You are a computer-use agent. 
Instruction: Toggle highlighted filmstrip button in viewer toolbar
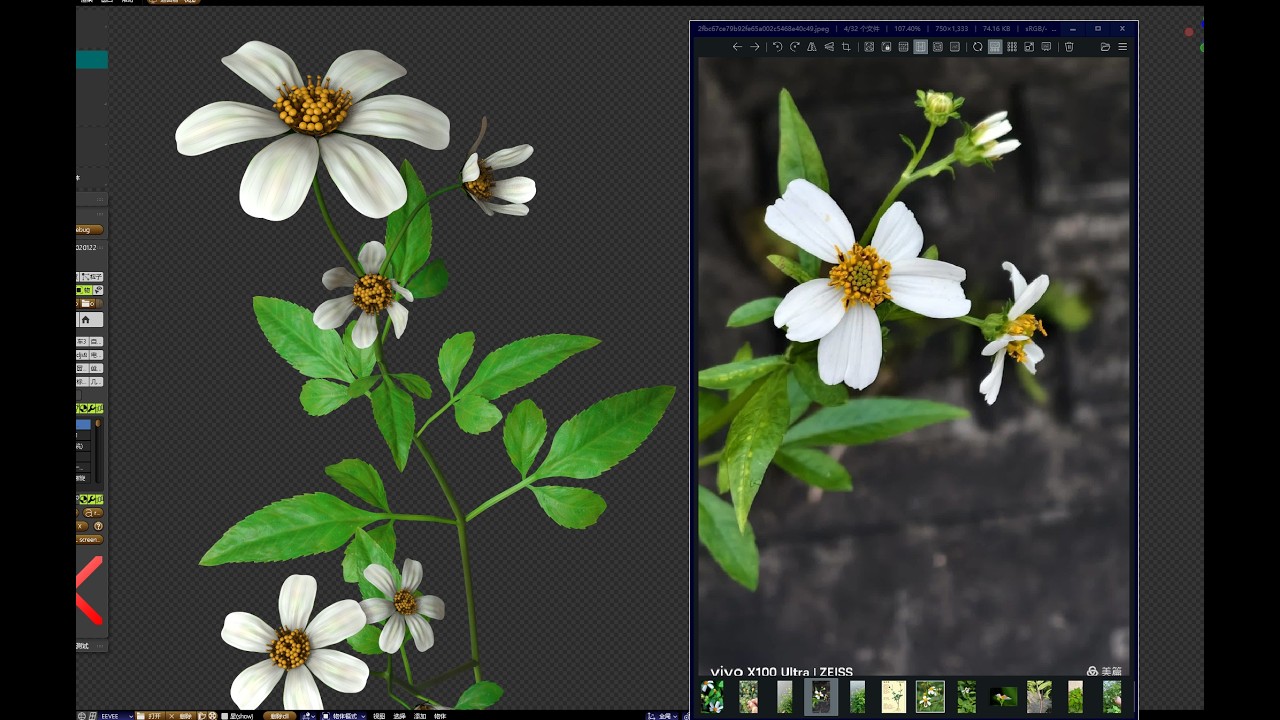(995, 47)
